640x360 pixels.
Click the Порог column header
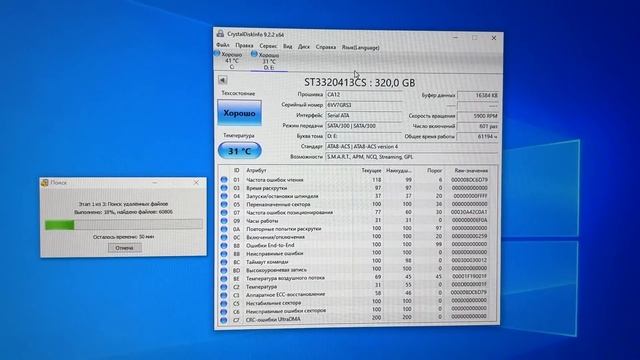click(434, 170)
